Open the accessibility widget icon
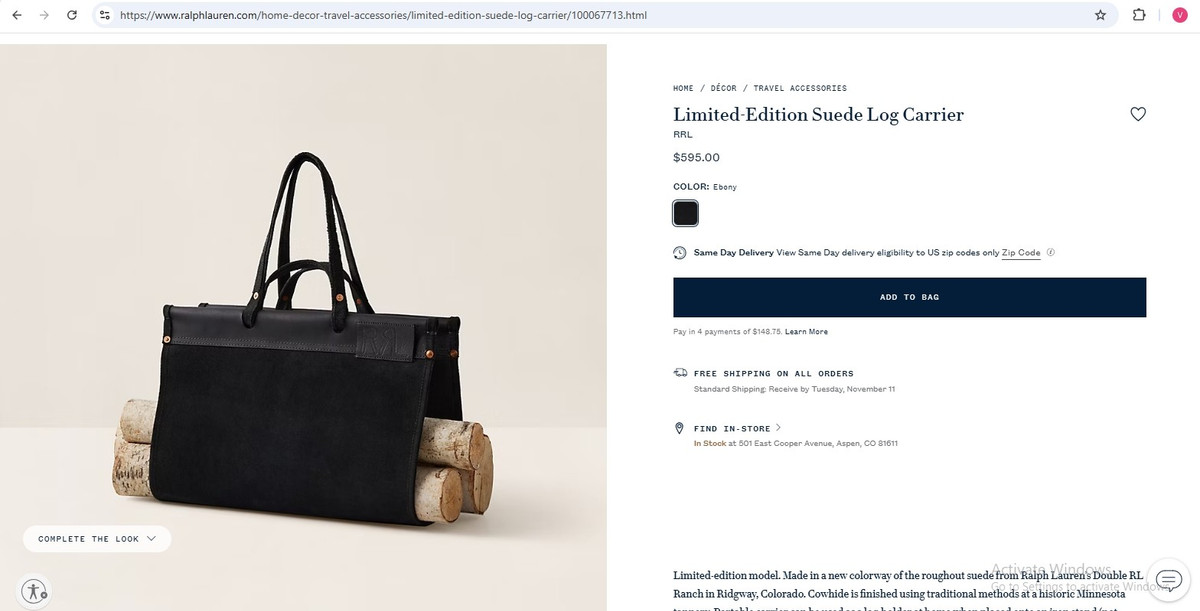The height and width of the screenshot is (611, 1200). pyautogui.click(x=34, y=590)
